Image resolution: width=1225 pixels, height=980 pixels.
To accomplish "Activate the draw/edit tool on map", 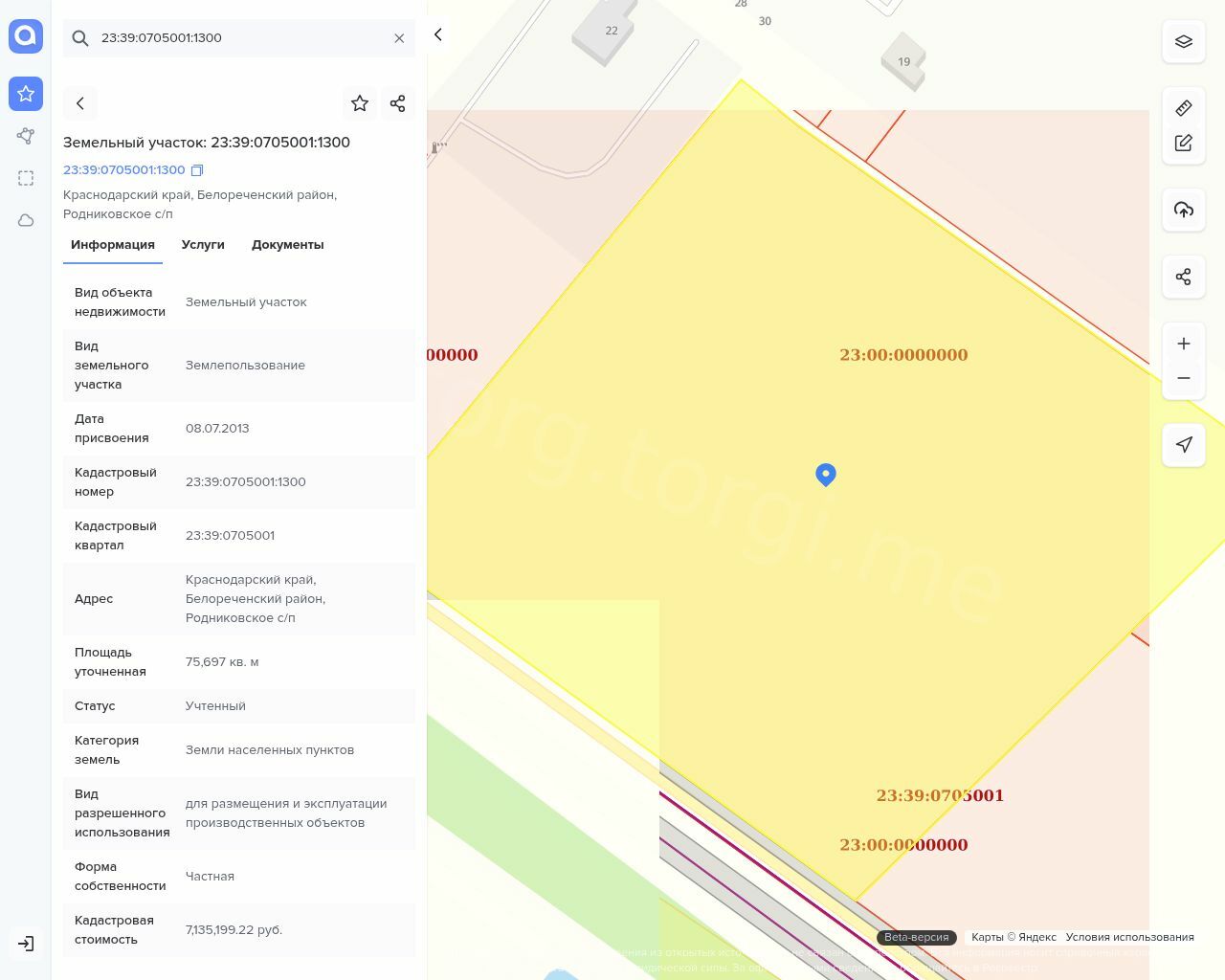I will [x=1183, y=143].
